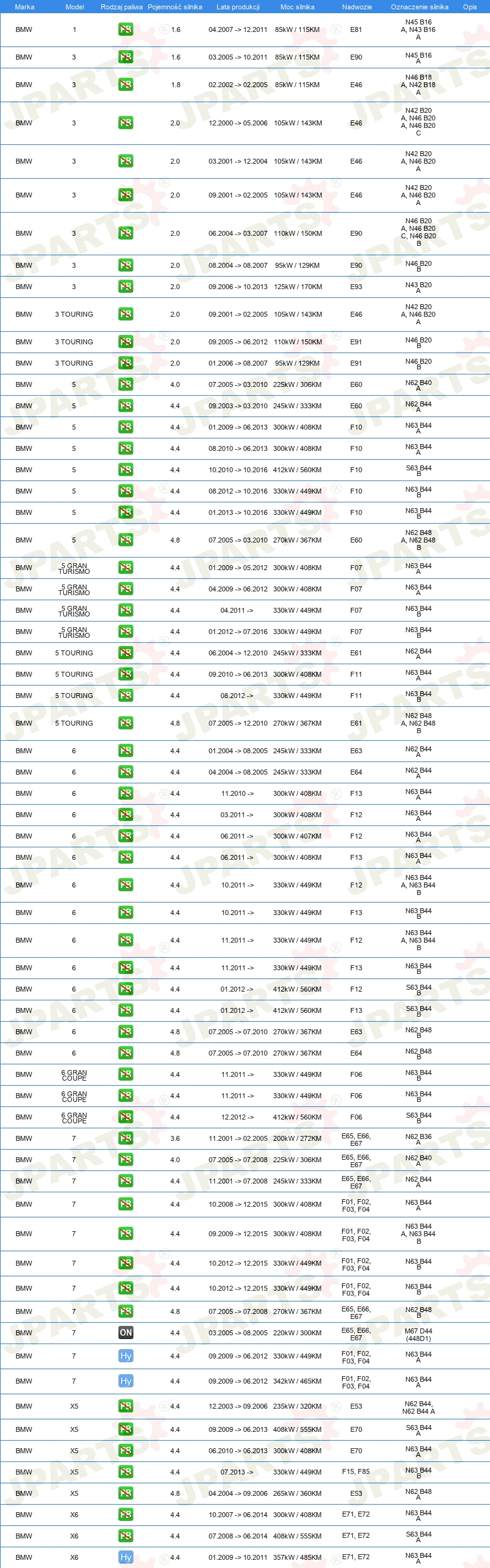Click the 04.2007 -> 12.2011 production years cell

238,29
